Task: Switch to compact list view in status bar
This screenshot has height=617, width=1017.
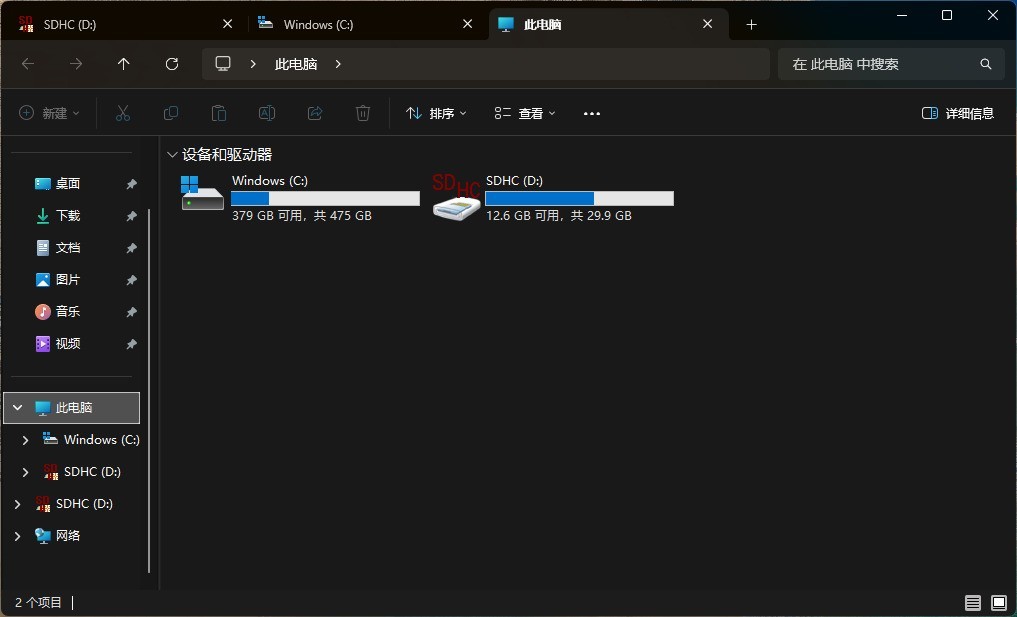Action: 971,603
